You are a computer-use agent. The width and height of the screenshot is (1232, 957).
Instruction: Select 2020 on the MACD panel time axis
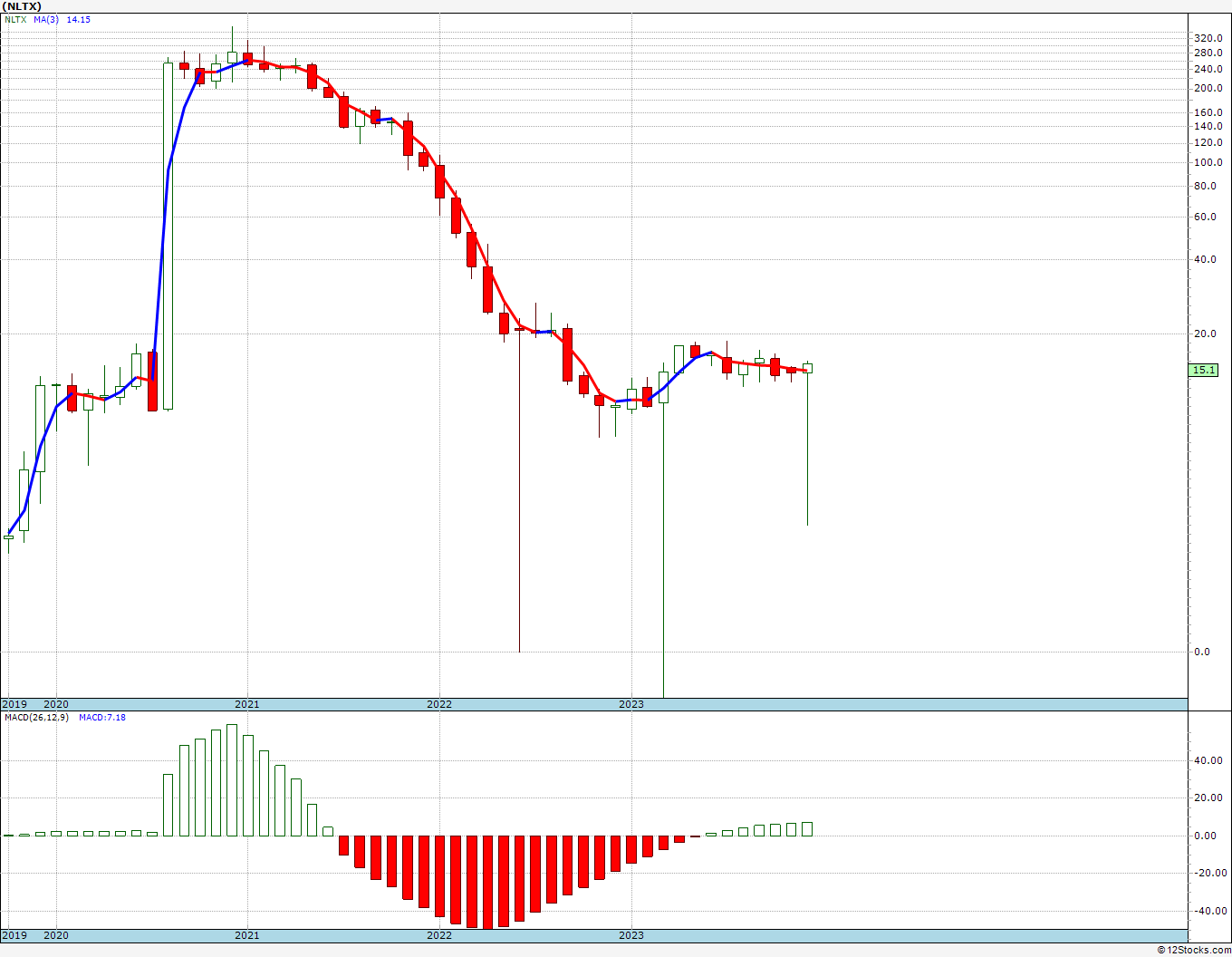coord(56,935)
